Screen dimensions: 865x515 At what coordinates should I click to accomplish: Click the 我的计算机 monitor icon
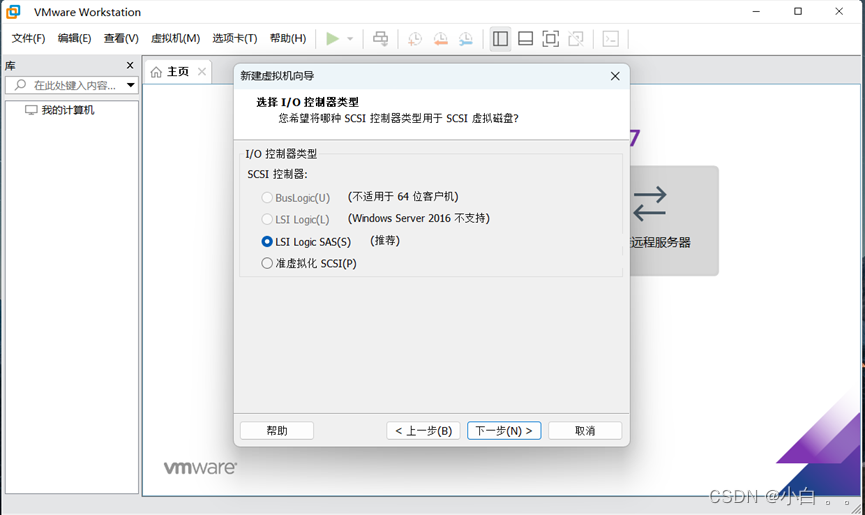(x=31, y=110)
